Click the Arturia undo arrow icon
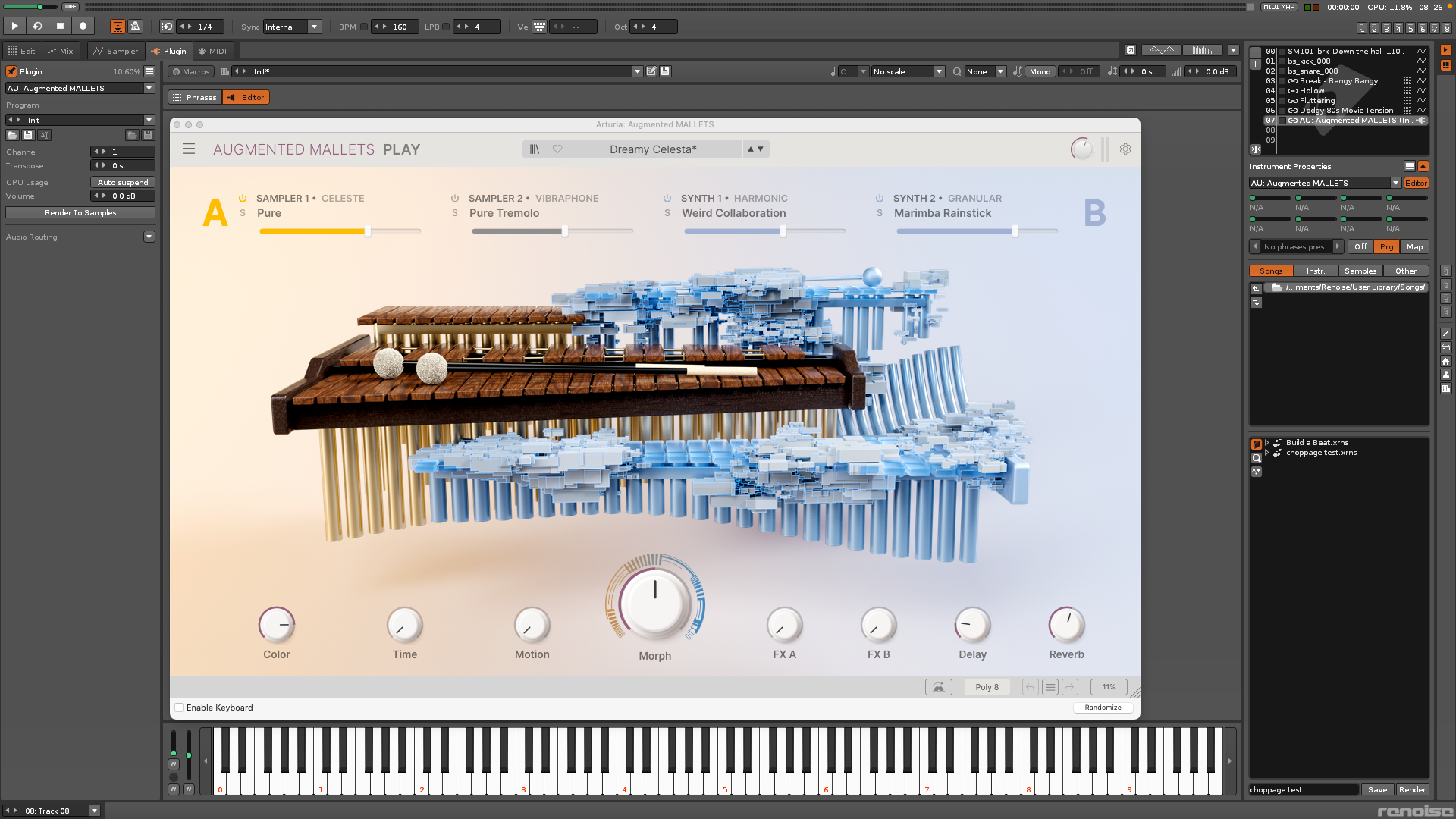 pos(1030,687)
